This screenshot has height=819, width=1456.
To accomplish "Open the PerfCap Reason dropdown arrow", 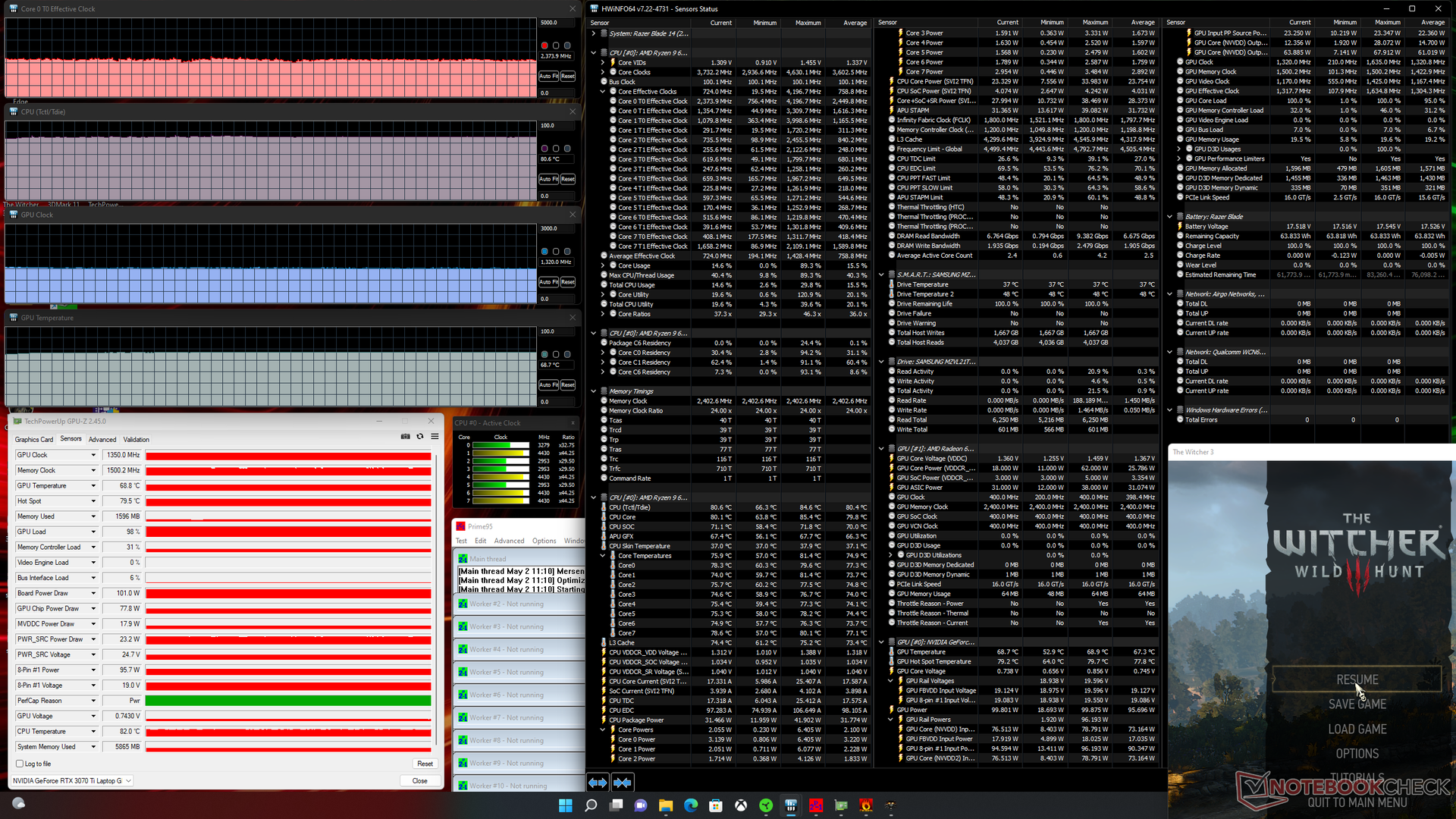I will (93, 701).
